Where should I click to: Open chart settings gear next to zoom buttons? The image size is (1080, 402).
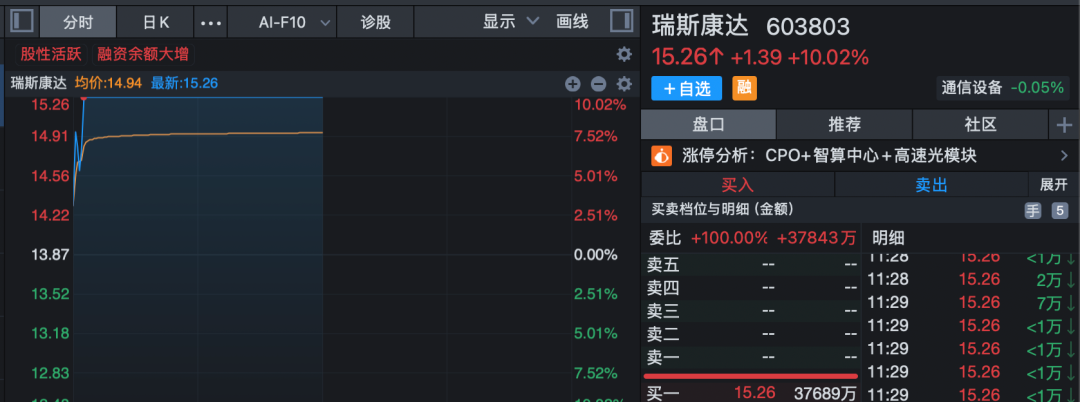(x=624, y=84)
